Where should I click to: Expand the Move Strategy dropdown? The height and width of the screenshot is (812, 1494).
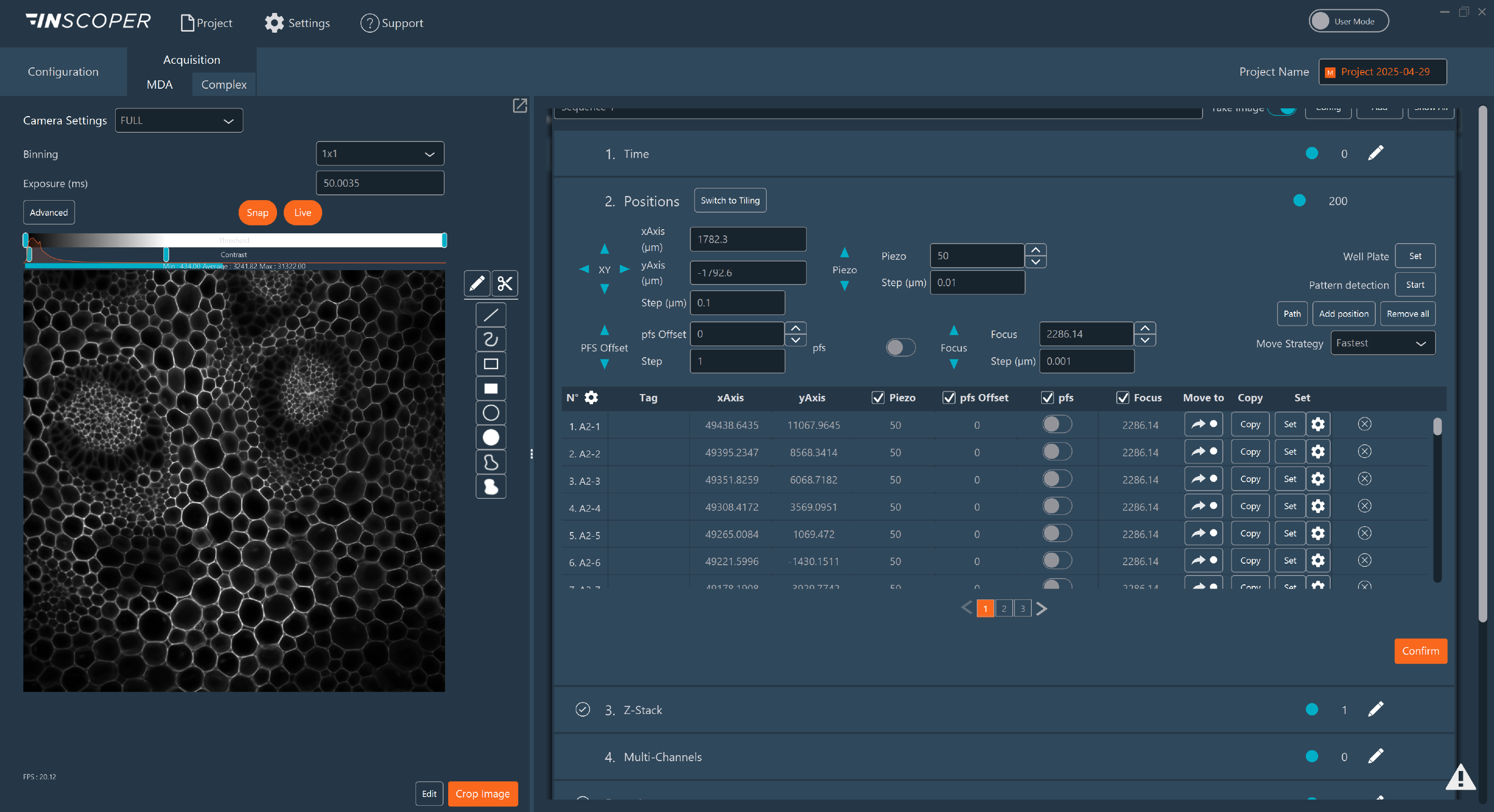click(x=1382, y=343)
